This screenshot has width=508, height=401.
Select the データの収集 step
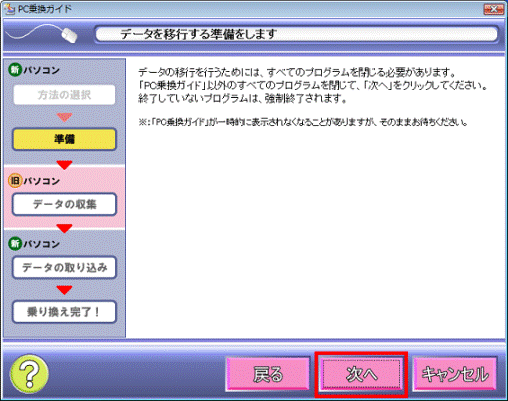[x=64, y=204]
